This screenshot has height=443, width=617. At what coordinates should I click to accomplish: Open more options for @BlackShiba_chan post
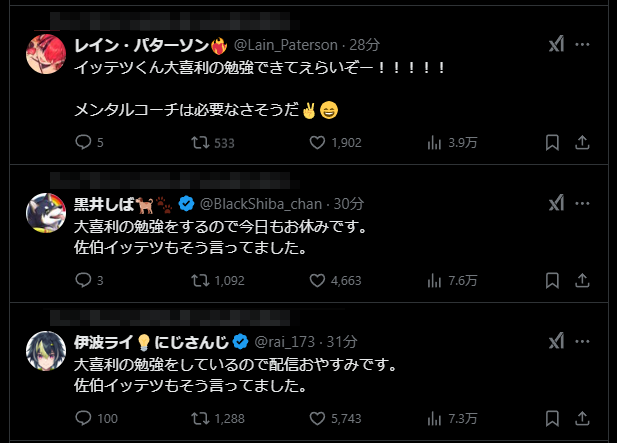pyautogui.click(x=583, y=203)
